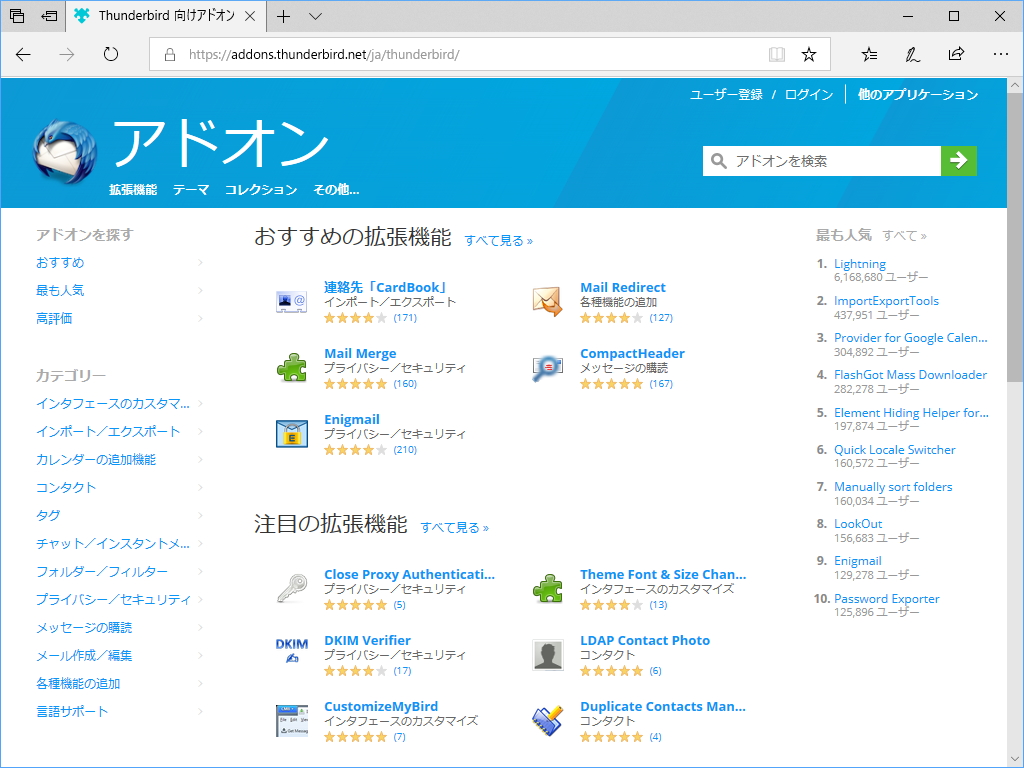Select テーマ in the site navigation

(x=190, y=189)
